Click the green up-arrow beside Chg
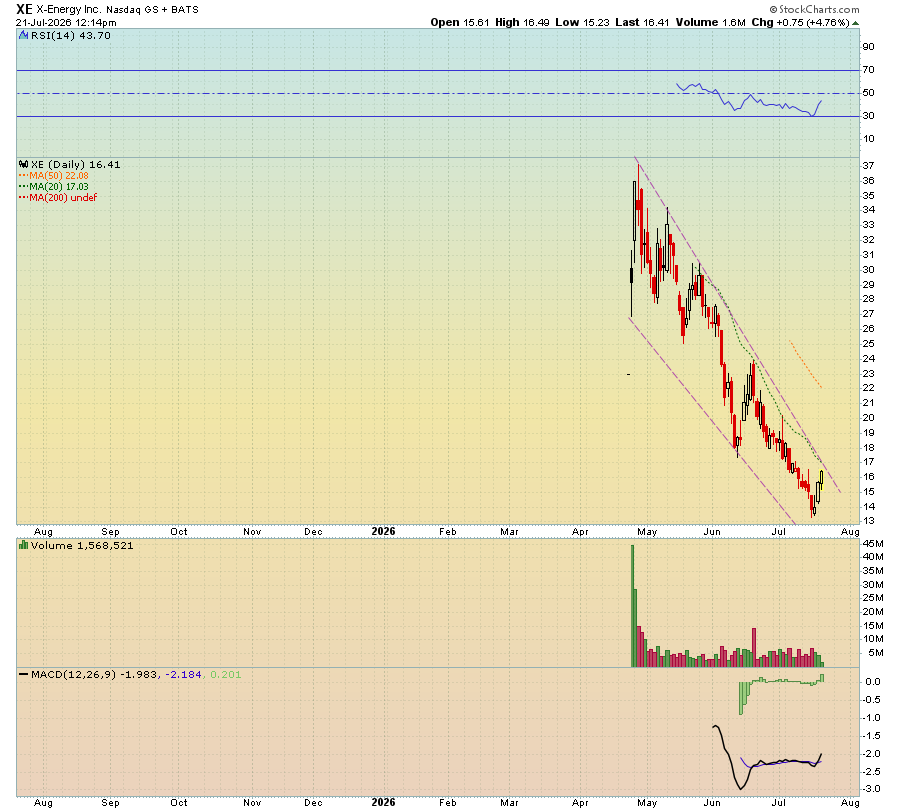The image size is (900, 811). click(x=855, y=23)
